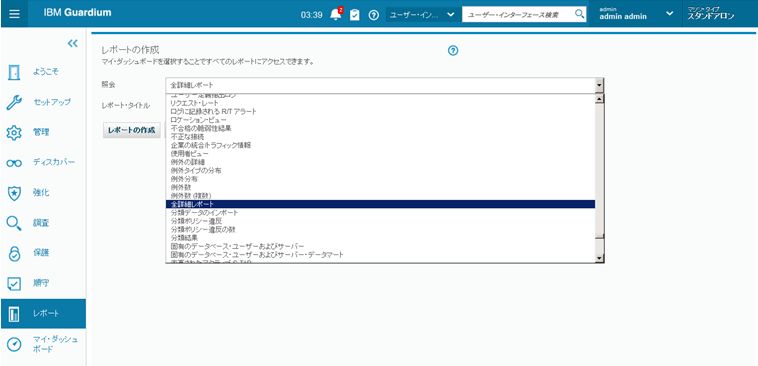Click the 調査 magnifier icon
The height and width of the screenshot is (366, 758).
point(14,223)
